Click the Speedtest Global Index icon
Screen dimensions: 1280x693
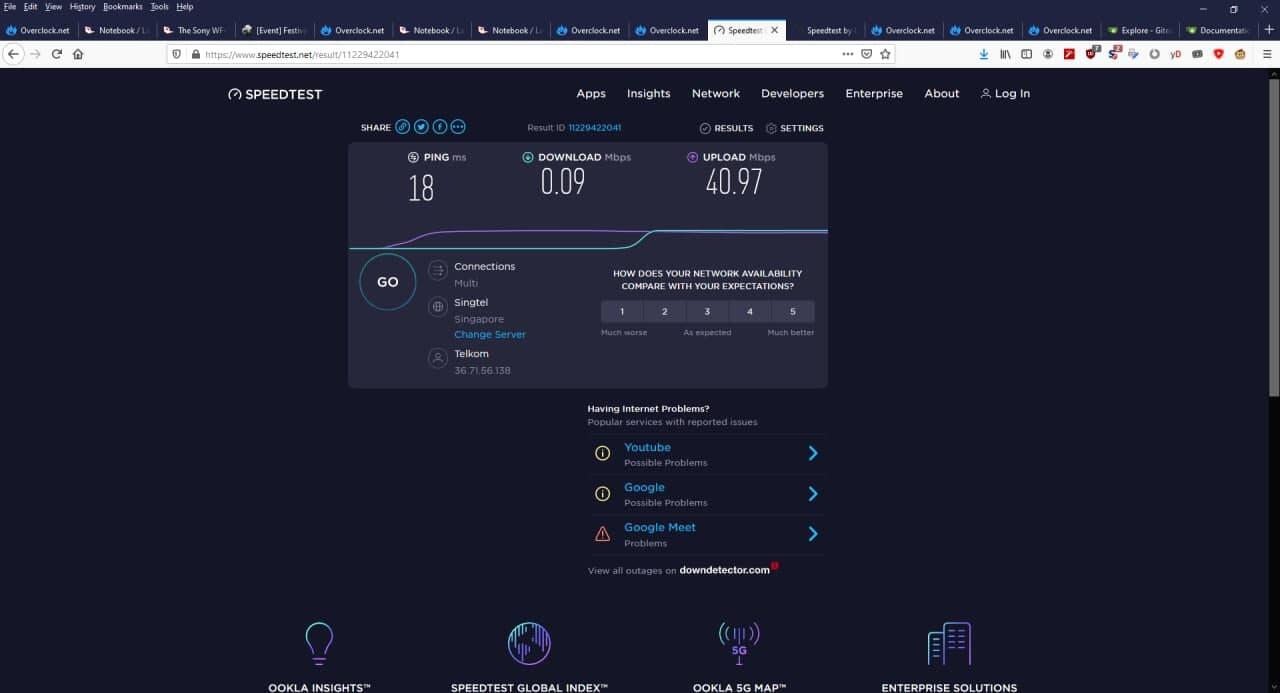pyautogui.click(x=529, y=643)
